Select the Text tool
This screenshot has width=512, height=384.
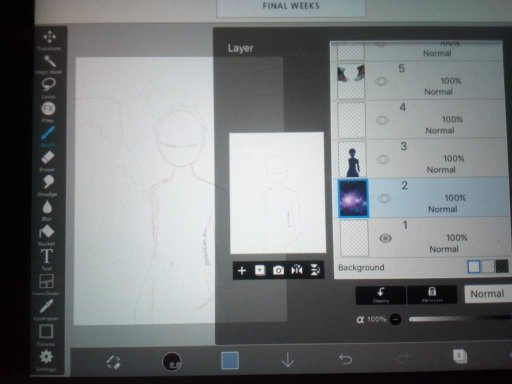click(47, 259)
